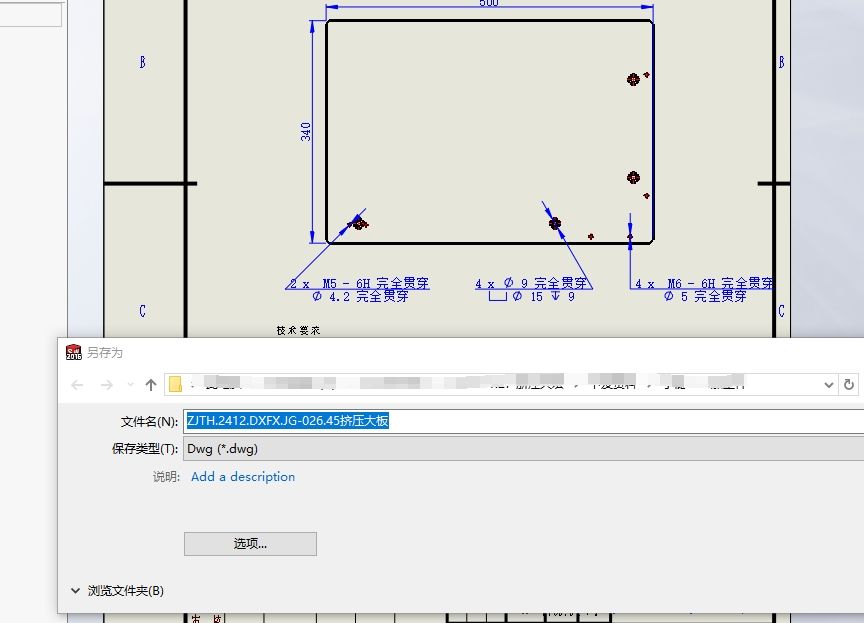Click the bottom-left hole on the plate
The image size is (864, 623).
[x=359, y=224]
